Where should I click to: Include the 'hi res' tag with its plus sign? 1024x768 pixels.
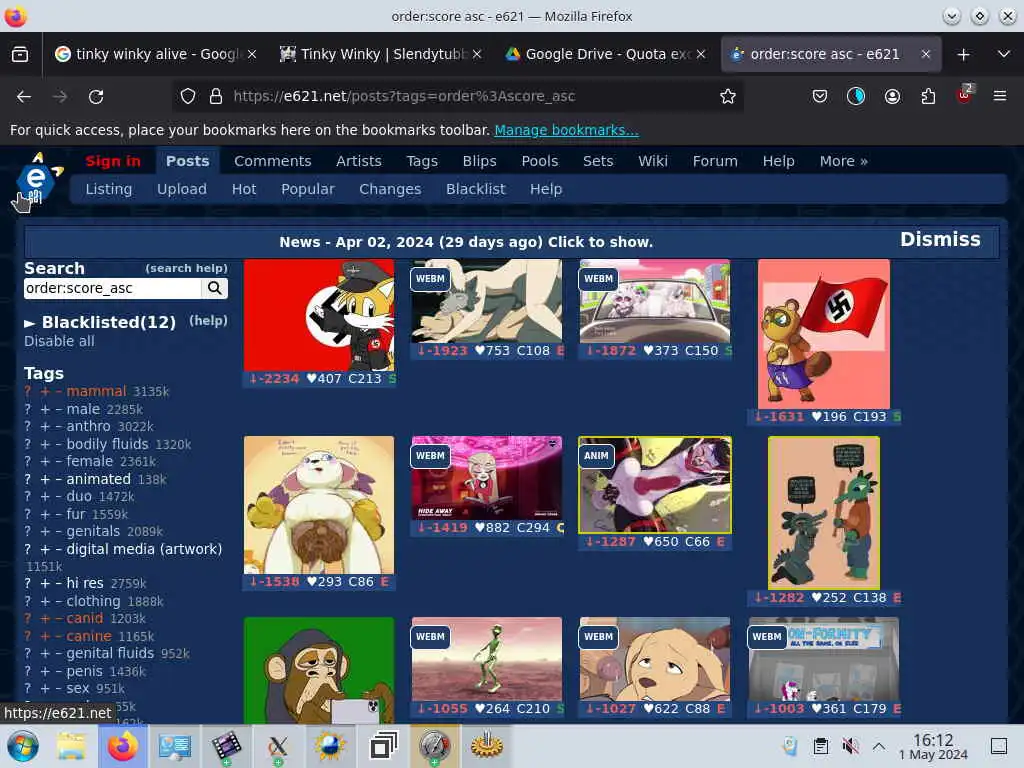click(x=45, y=583)
